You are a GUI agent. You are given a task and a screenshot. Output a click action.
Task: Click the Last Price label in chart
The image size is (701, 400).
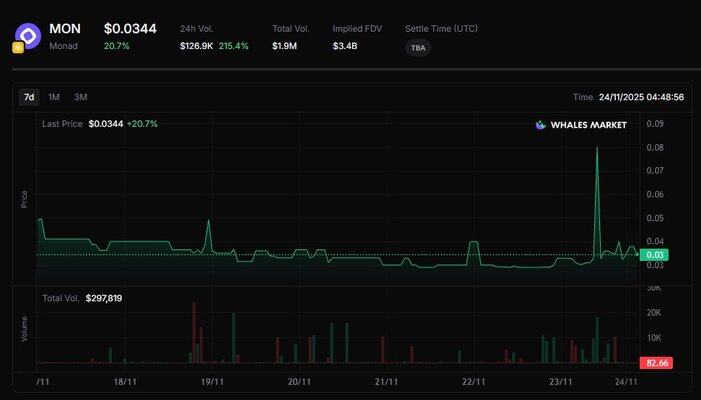[63, 124]
